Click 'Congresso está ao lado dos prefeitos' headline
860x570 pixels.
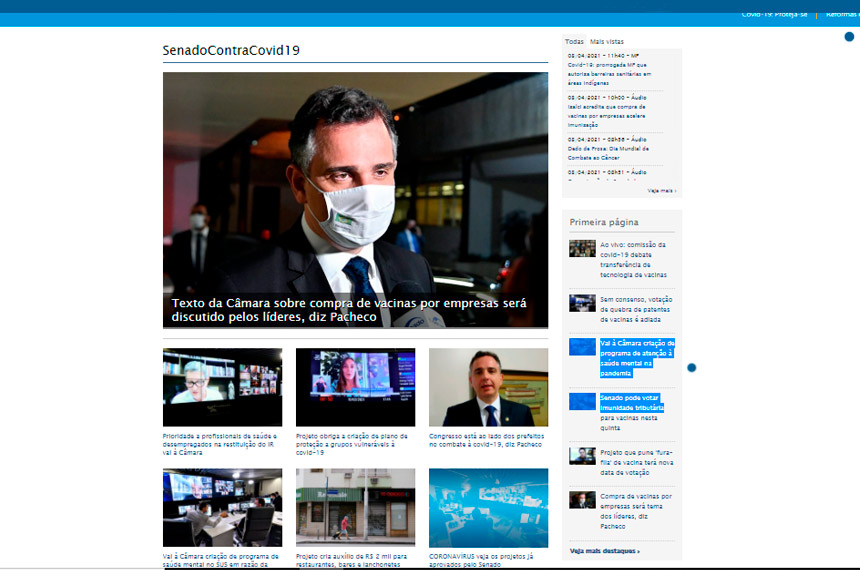pyautogui.click(x=488, y=440)
